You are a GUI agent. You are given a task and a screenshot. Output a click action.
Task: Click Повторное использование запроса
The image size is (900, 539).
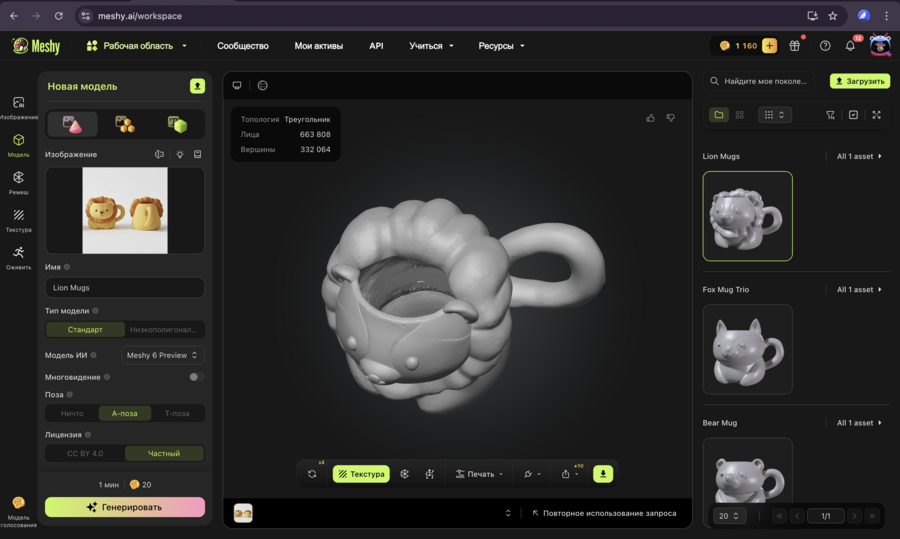604,513
